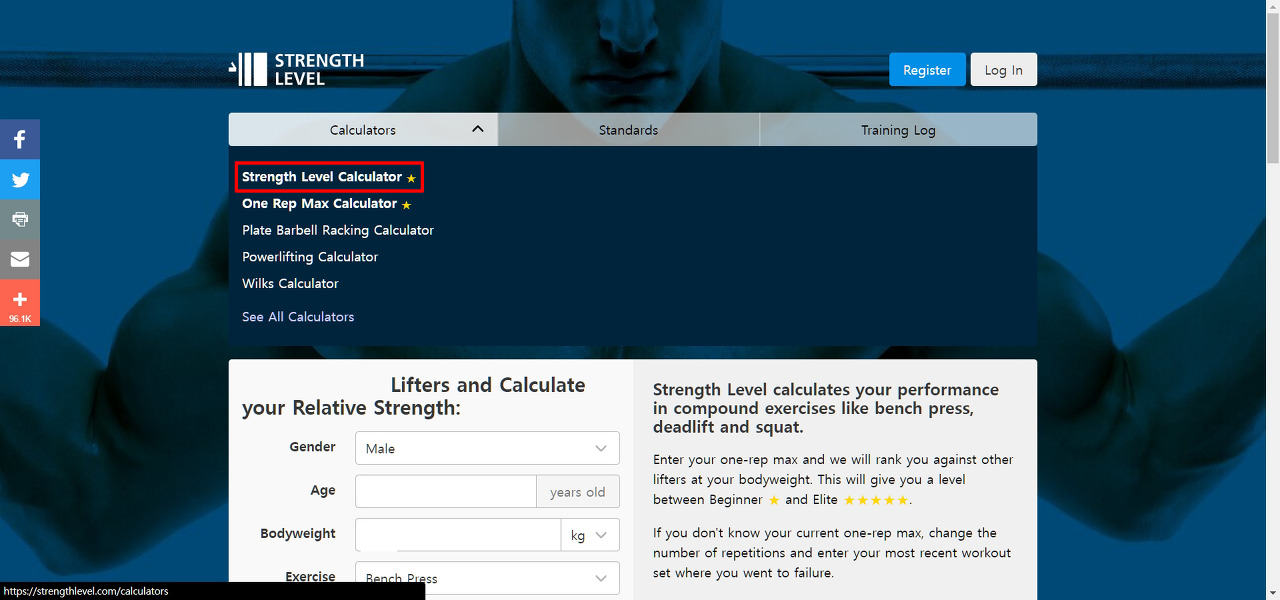Go to the Training Log tab
The height and width of the screenshot is (600, 1280).
(x=898, y=130)
